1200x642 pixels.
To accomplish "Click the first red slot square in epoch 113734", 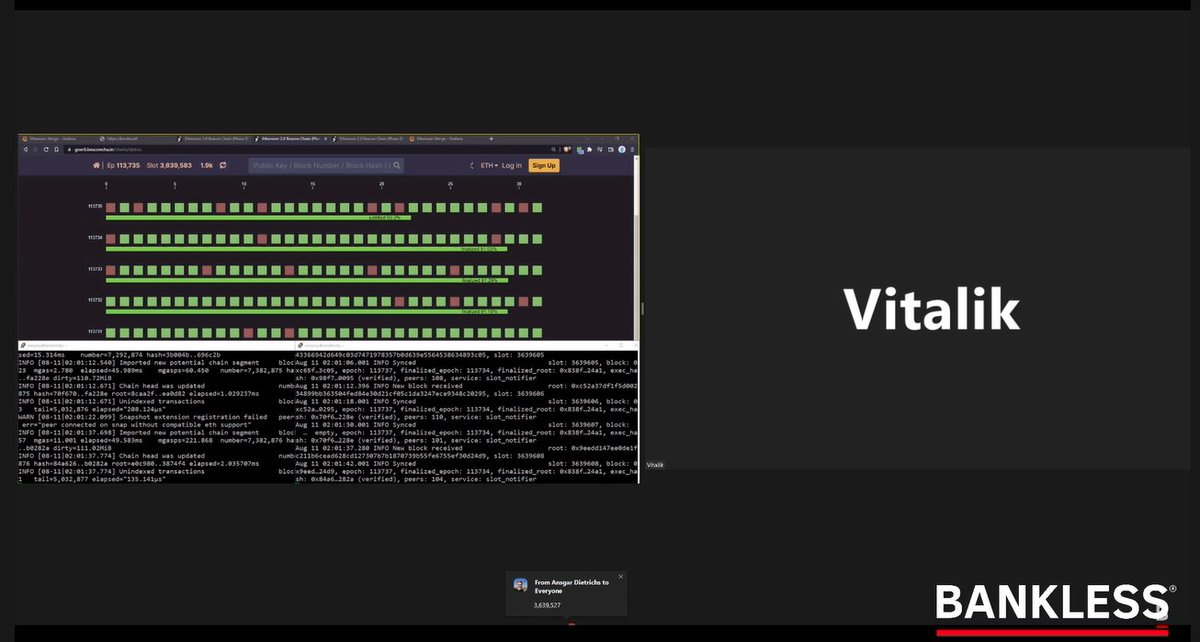I will 111,238.
